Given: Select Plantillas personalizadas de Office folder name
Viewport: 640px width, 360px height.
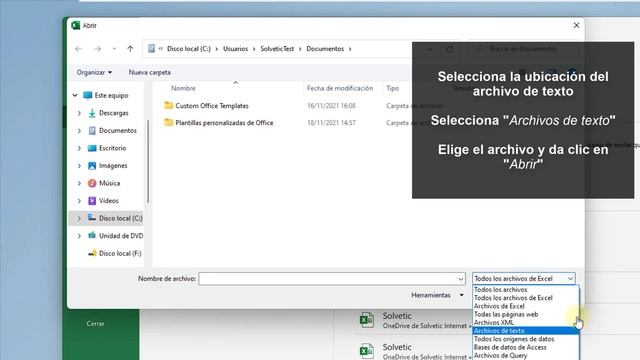Looking at the screenshot, I should pyautogui.click(x=224, y=123).
